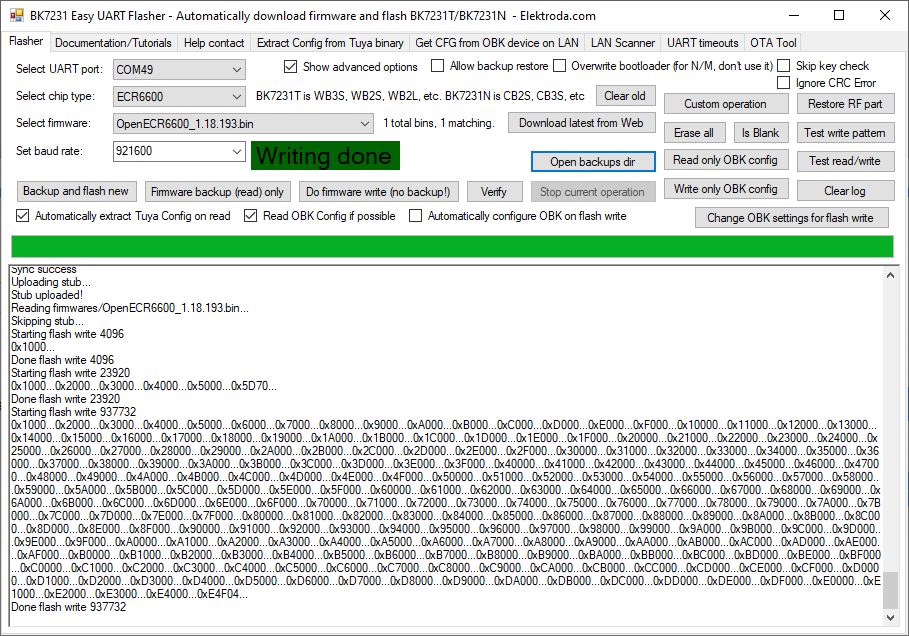The height and width of the screenshot is (636, 909).
Task: Click the Writing done status label
Action: point(325,156)
